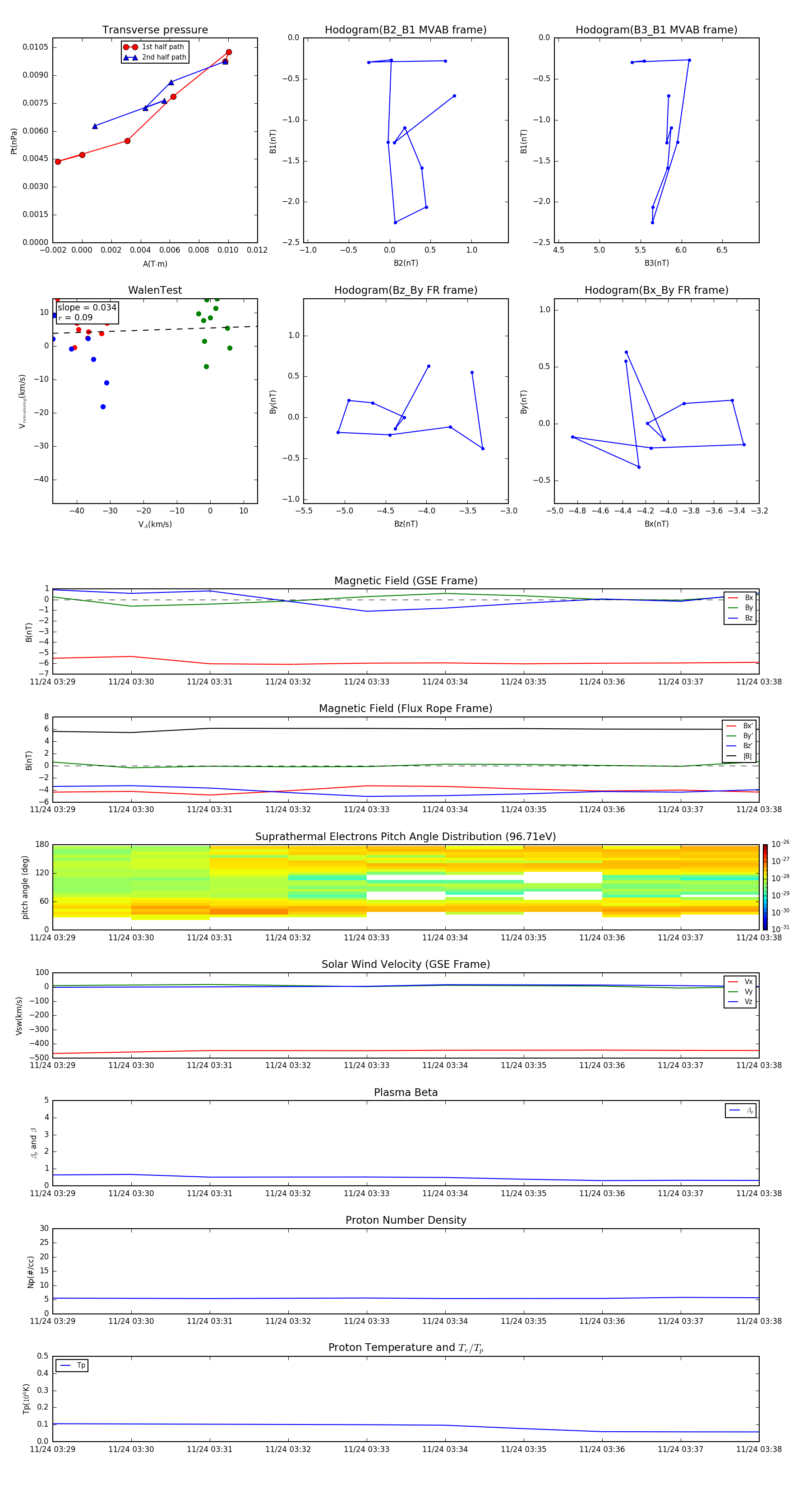Click the dashed regression line in WalenTest
Image resolution: width=812 pixels, height=1489 pixels.
(155, 330)
